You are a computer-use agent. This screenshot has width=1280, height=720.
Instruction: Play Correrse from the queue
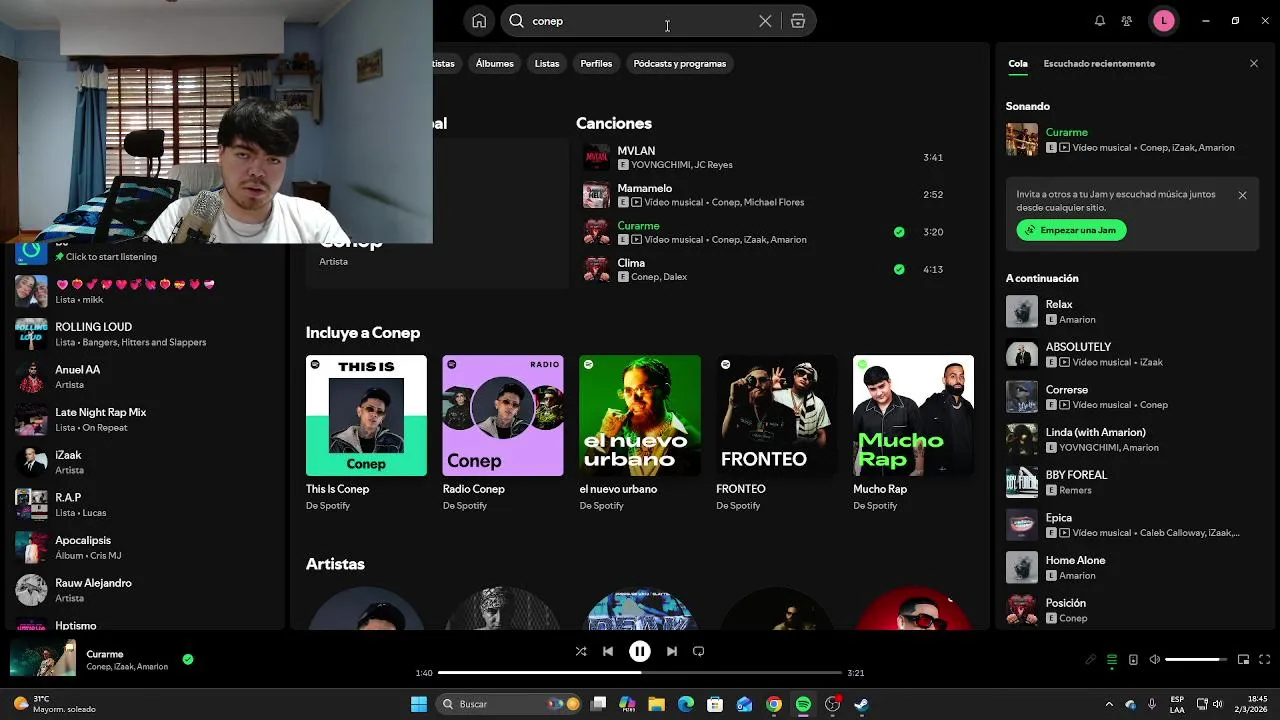click(x=1132, y=397)
